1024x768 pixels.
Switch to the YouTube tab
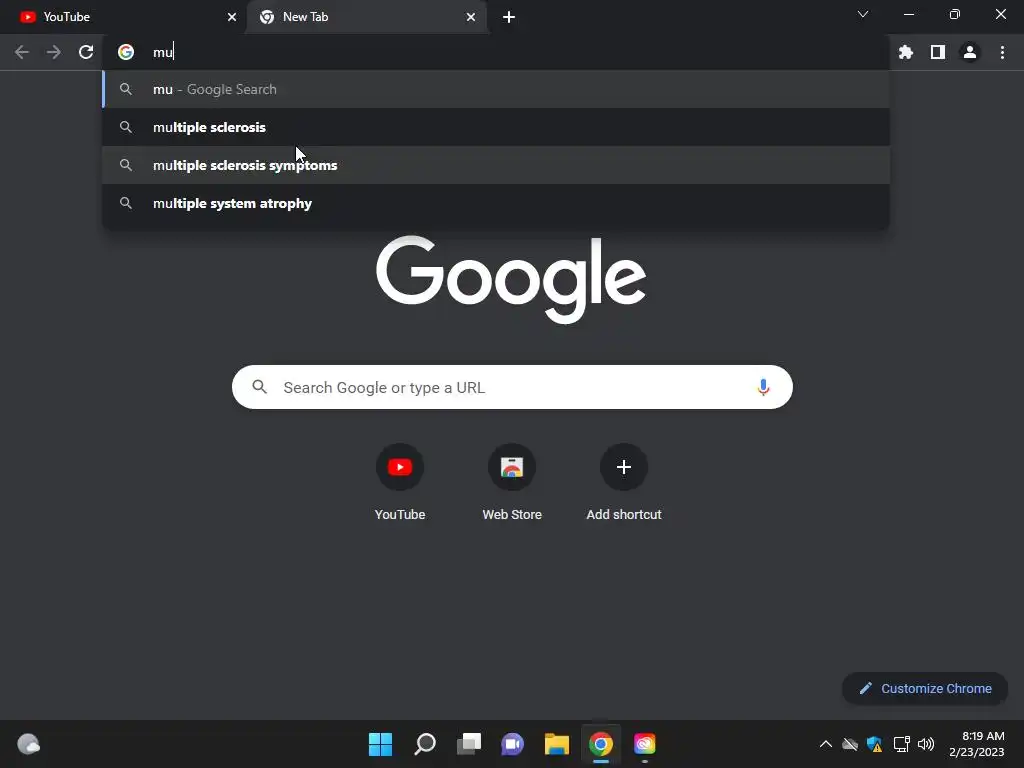123,17
